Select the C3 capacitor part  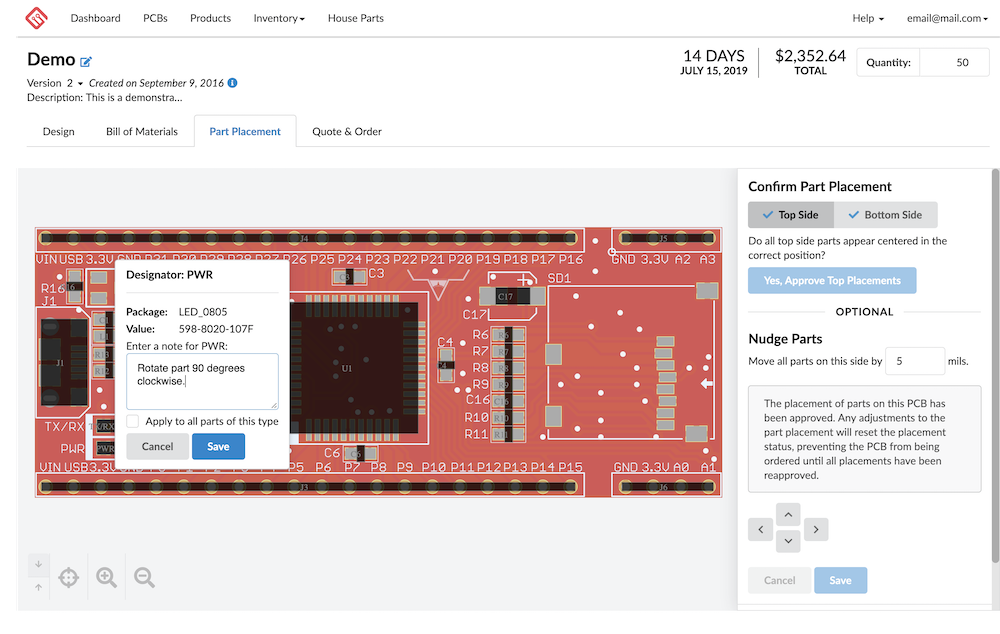pyautogui.click(x=350, y=277)
